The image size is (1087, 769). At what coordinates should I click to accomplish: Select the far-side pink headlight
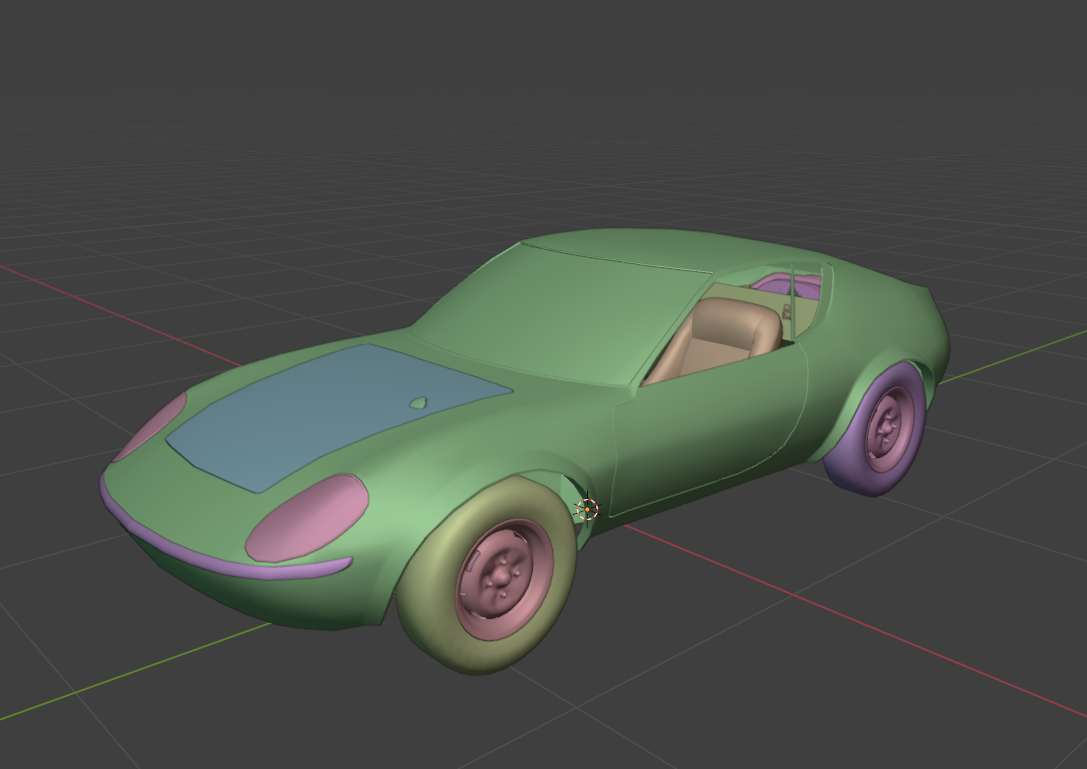[150, 426]
